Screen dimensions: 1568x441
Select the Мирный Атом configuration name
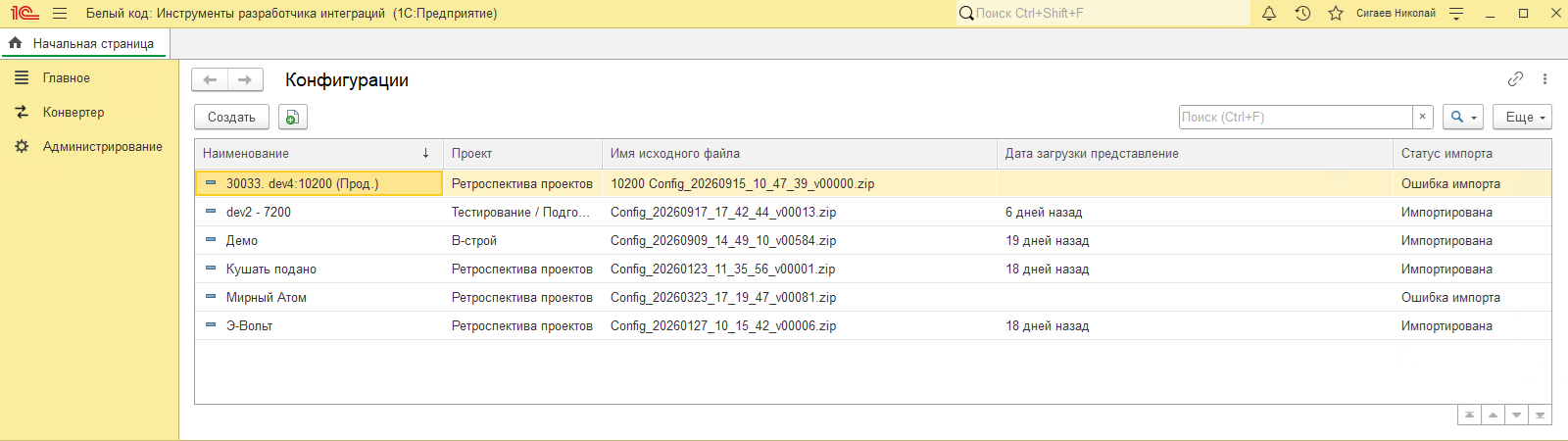pos(267,297)
